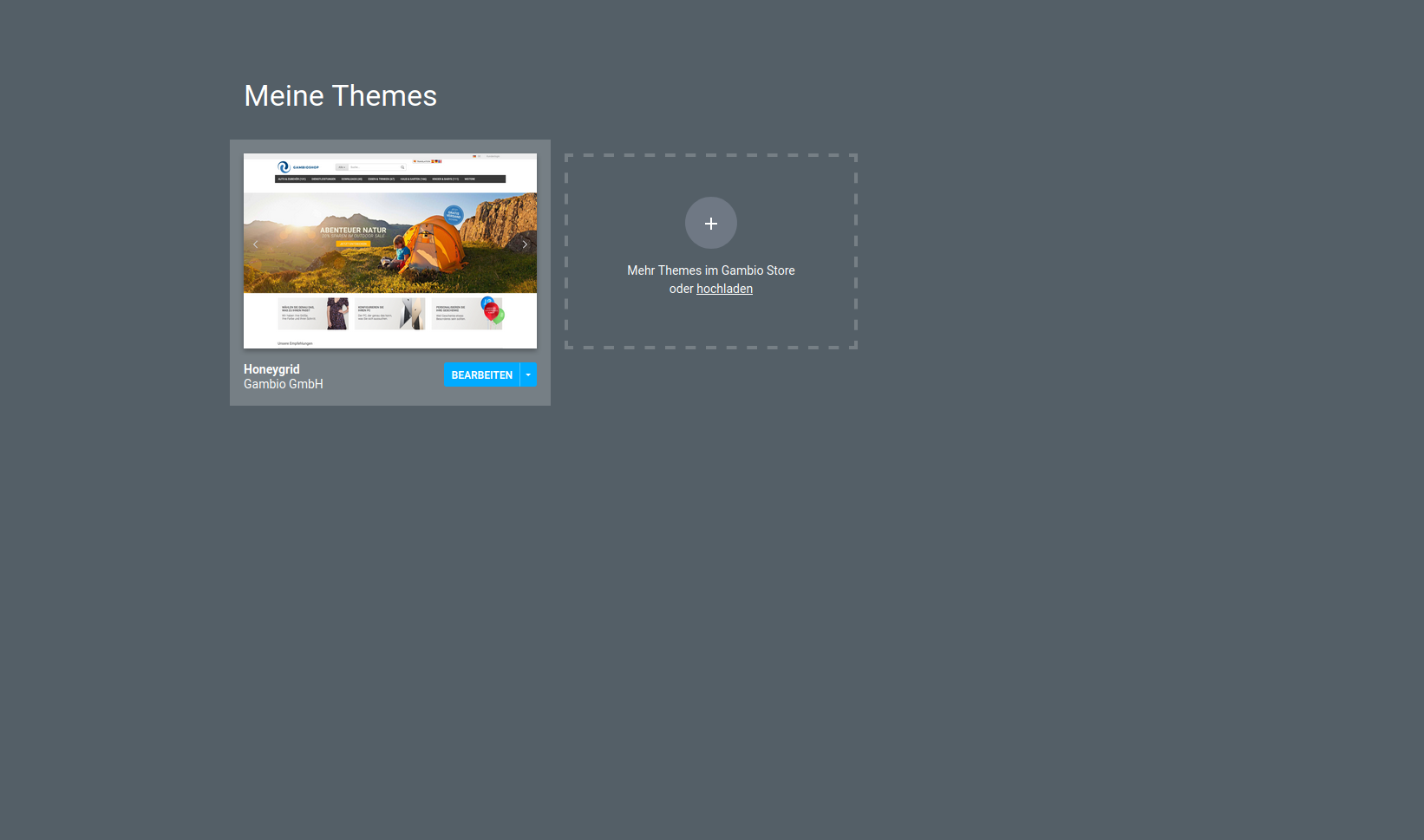The height and width of the screenshot is (840, 1424).
Task: Expand the dropdown arrow beside BEARBEITEN
Action: pyautogui.click(x=528, y=375)
